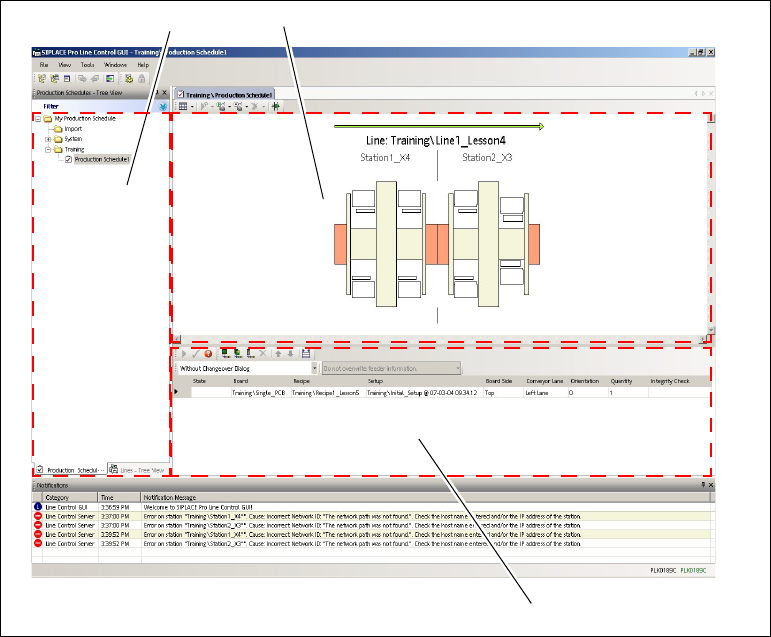The width and height of the screenshot is (771, 637).
Task: Click the Board column header in schedule table
Action: [241, 381]
